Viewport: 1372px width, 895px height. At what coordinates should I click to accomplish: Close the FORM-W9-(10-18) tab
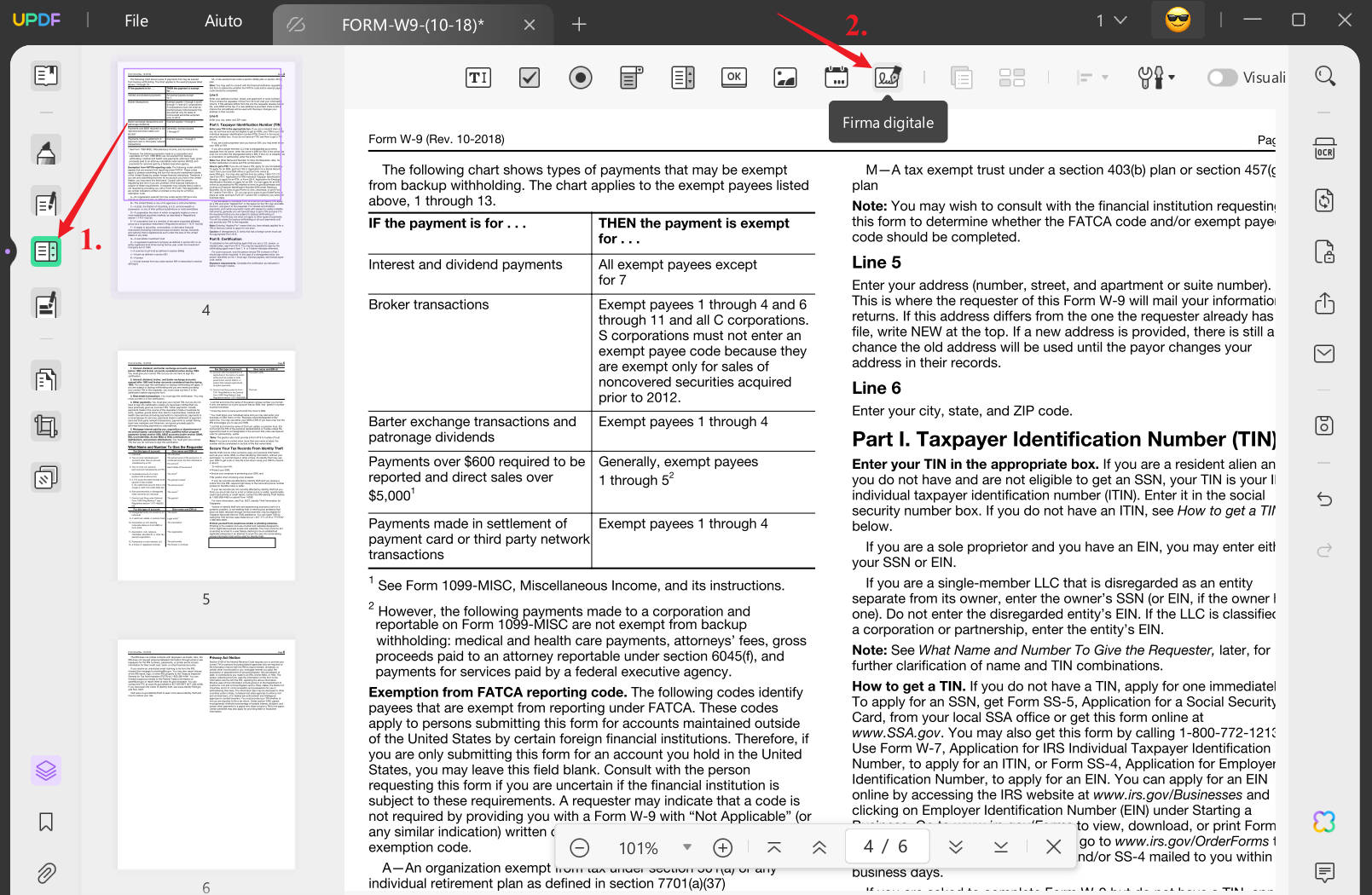tap(530, 25)
